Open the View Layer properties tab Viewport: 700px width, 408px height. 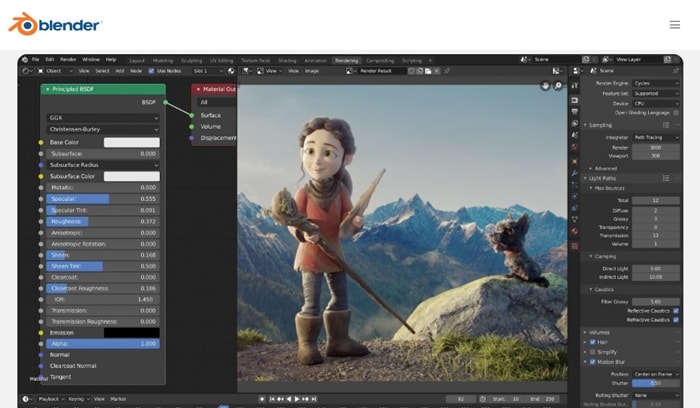click(575, 123)
